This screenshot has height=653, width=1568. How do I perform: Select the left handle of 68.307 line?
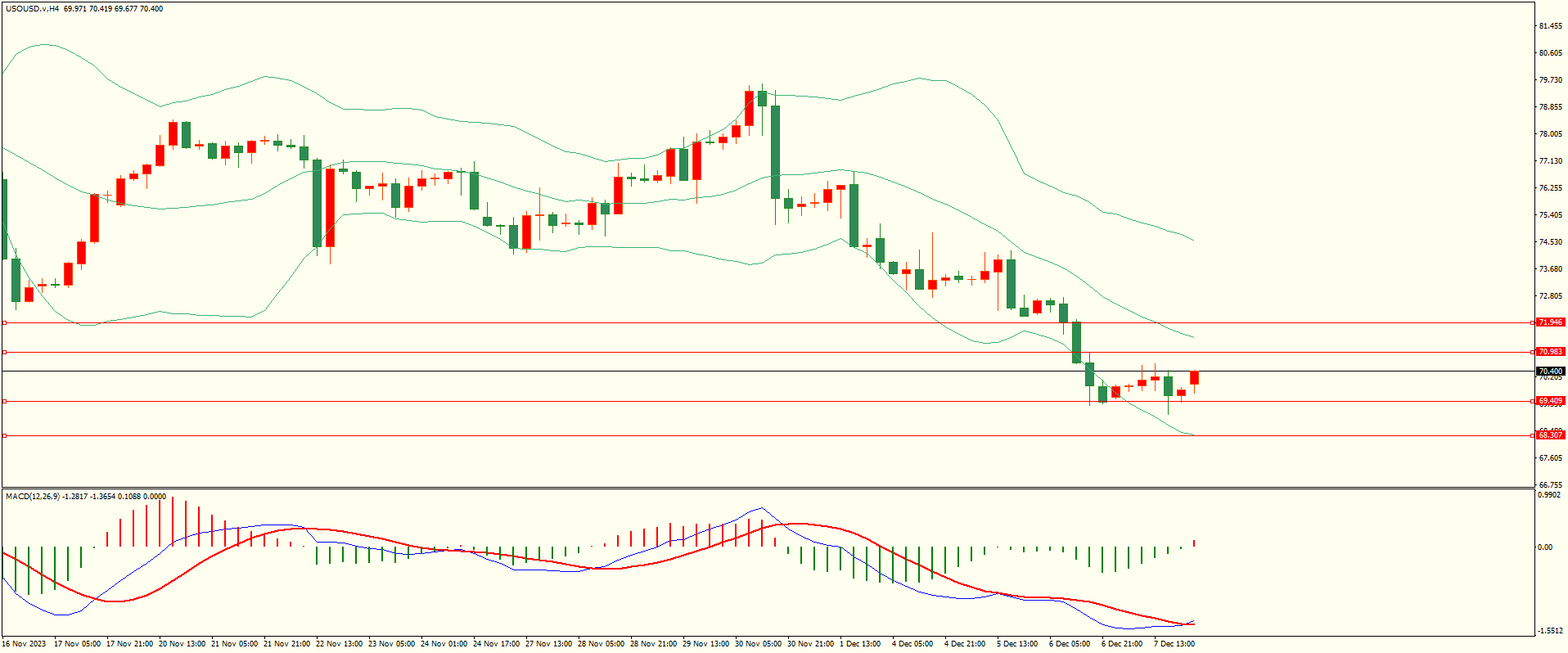pyautogui.click(x=4, y=436)
